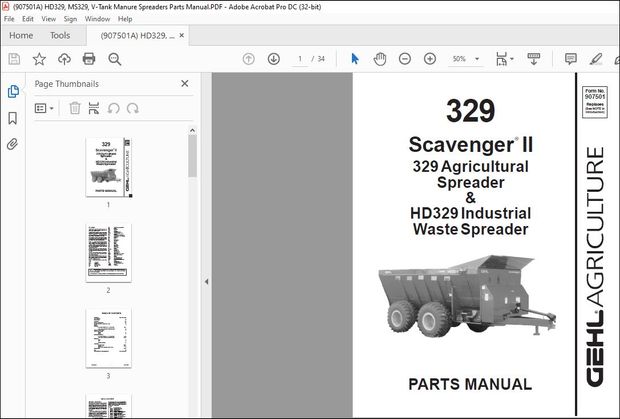The width and height of the screenshot is (620, 419).
Task: Click thumbnails panel scroll up arrow
Action: click(x=192, y=130)
